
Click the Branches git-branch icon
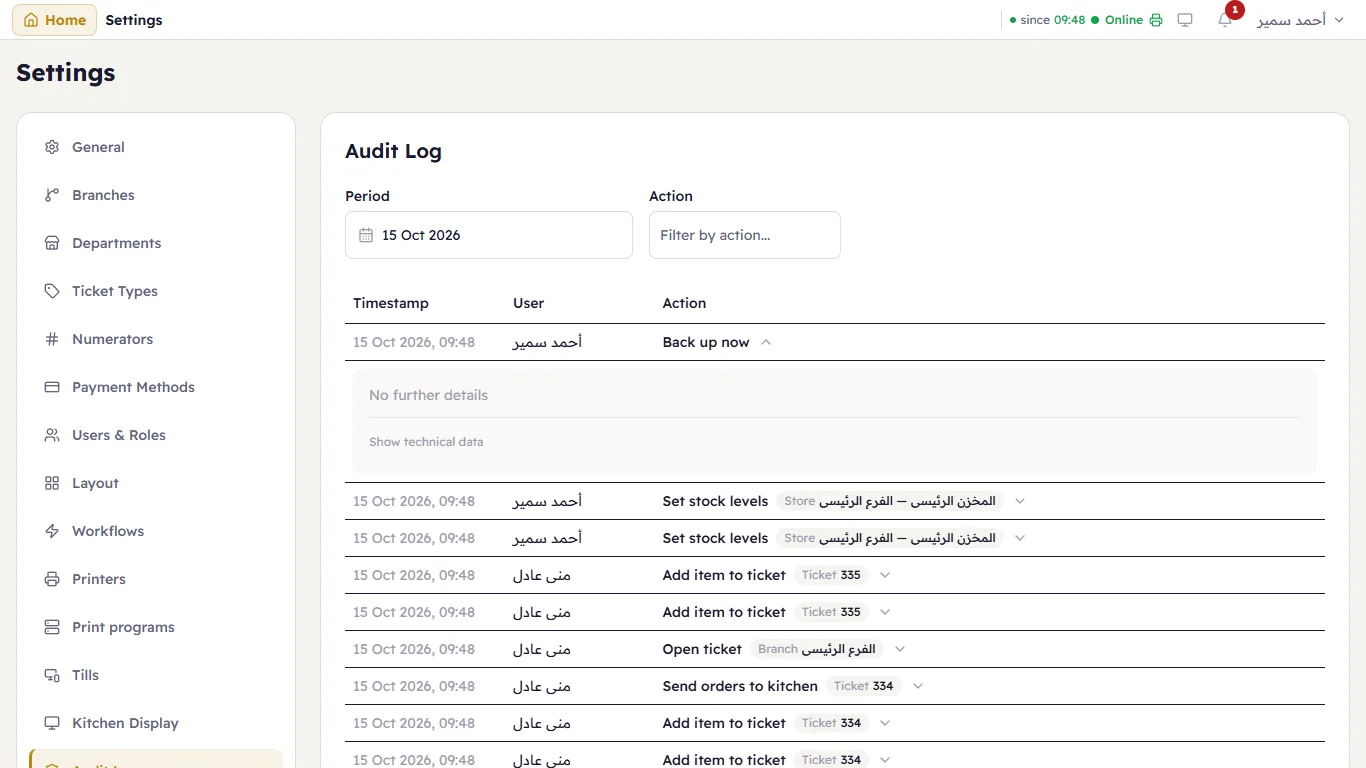(52, 195)
